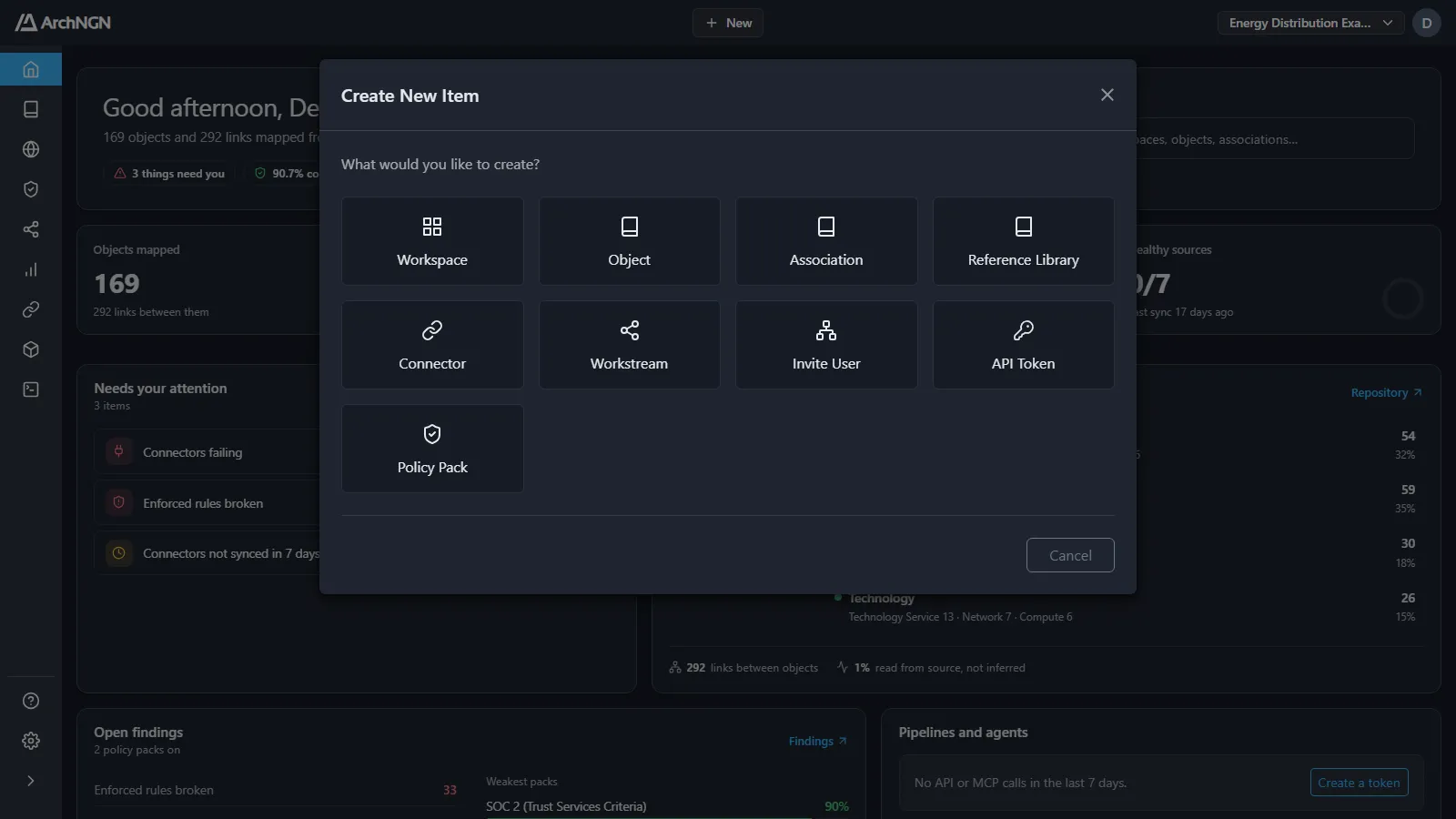Image resolution: width=1456 pixels, height=819 pixels.
Task: Choose the Object tile
Action: (630, 241)
